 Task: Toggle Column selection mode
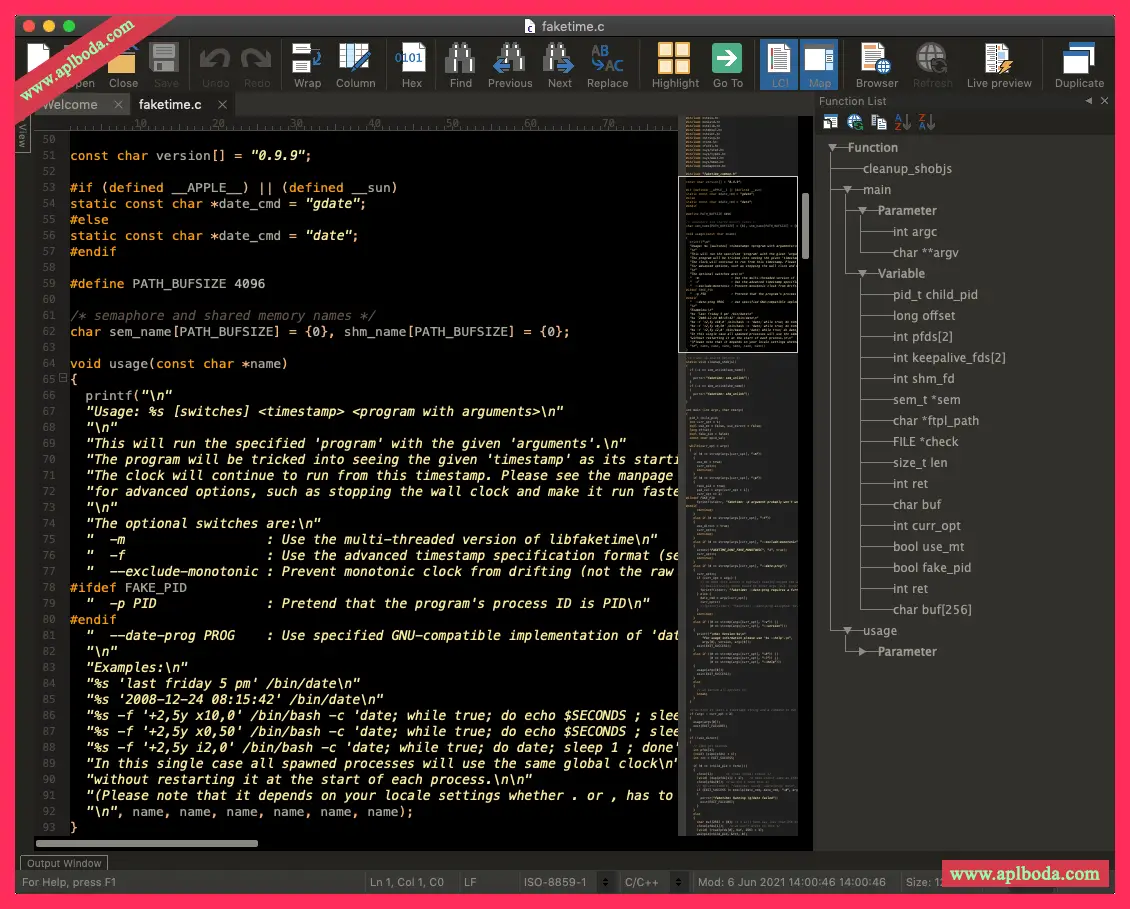(x=355, y=66)
